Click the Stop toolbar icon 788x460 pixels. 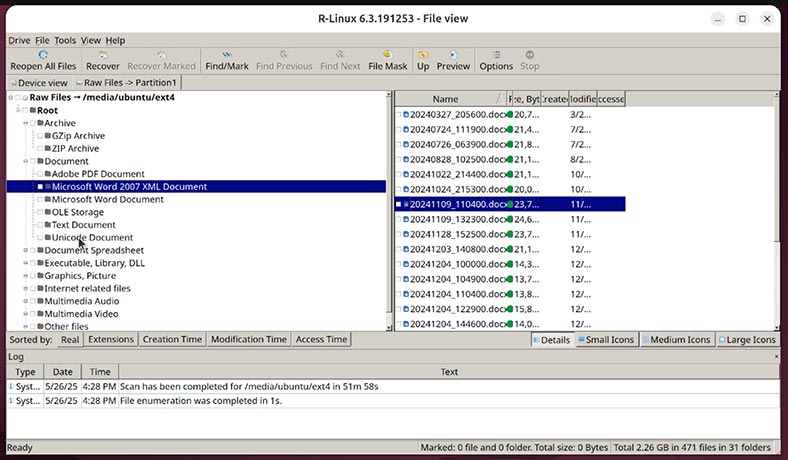pos(530,55)
